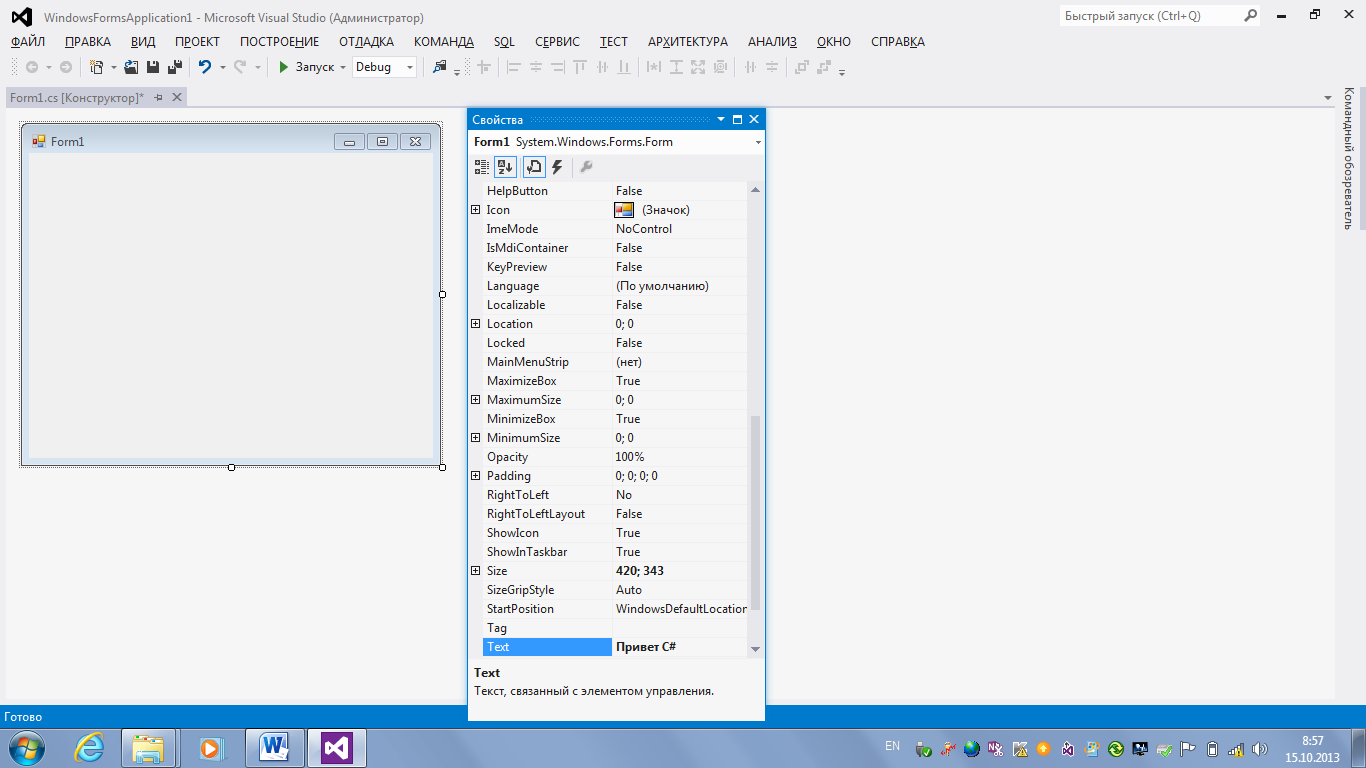
Task: Open the SQL menu
Action: [x=504, y=42]
